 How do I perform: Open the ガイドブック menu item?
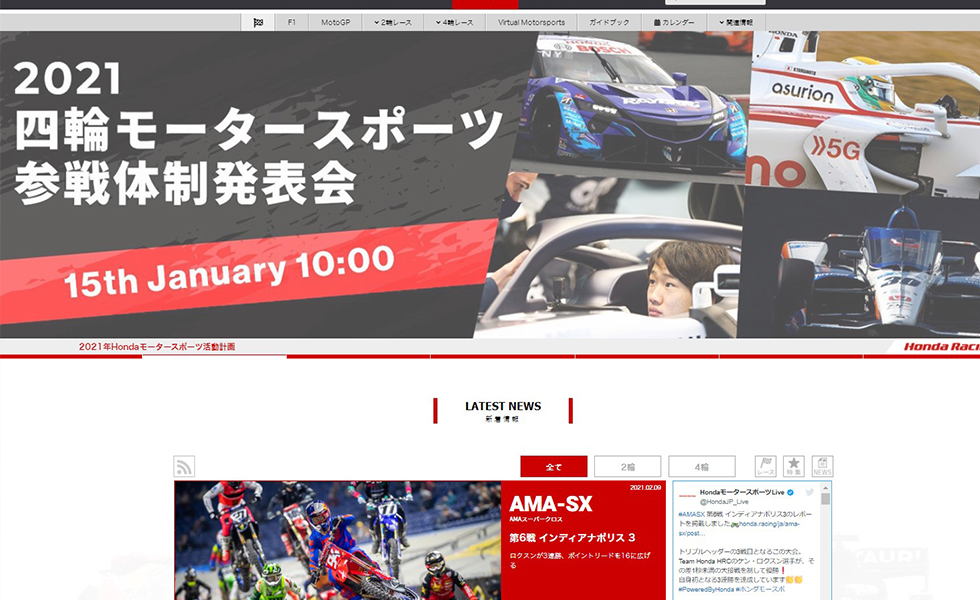coord(609,22)
